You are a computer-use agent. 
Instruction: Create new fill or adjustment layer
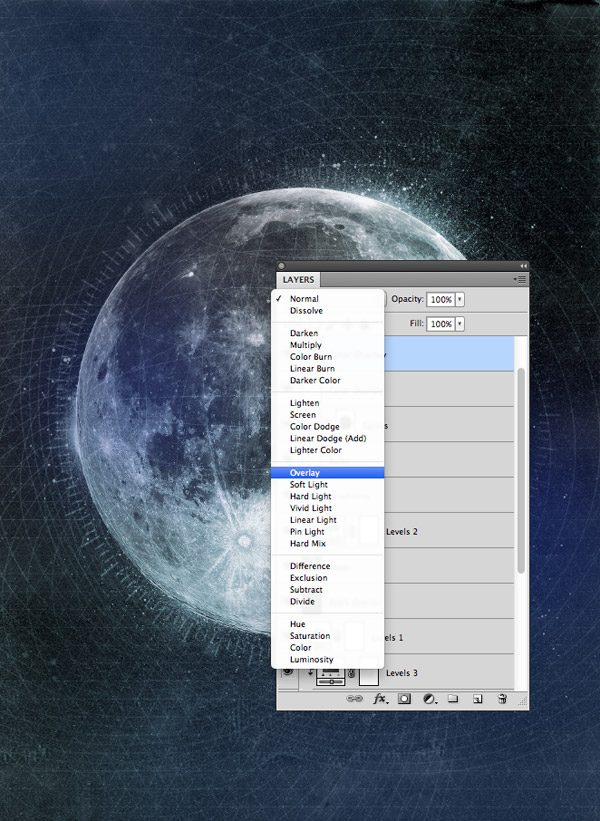[428, 699]
